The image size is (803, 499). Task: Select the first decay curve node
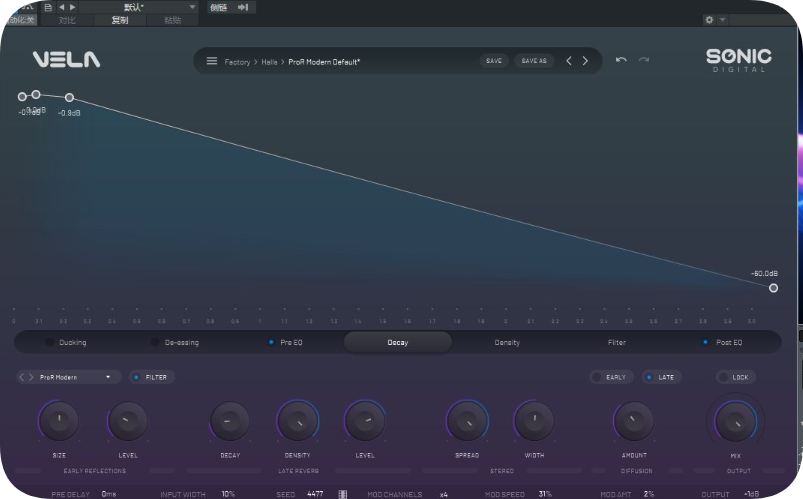22,96
